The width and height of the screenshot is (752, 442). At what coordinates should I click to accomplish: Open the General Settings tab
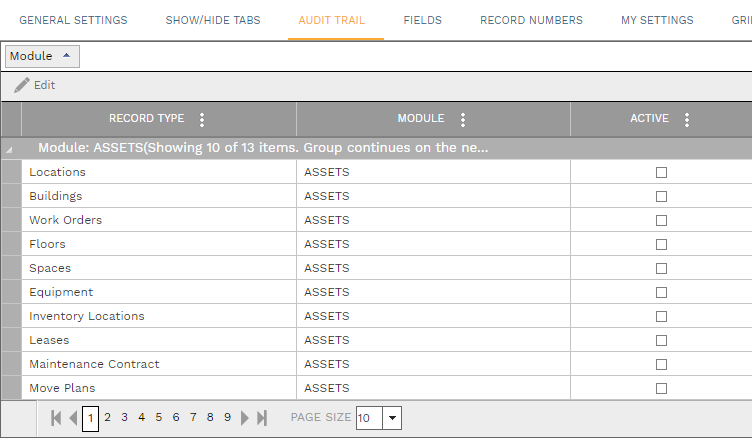[73, 20]
